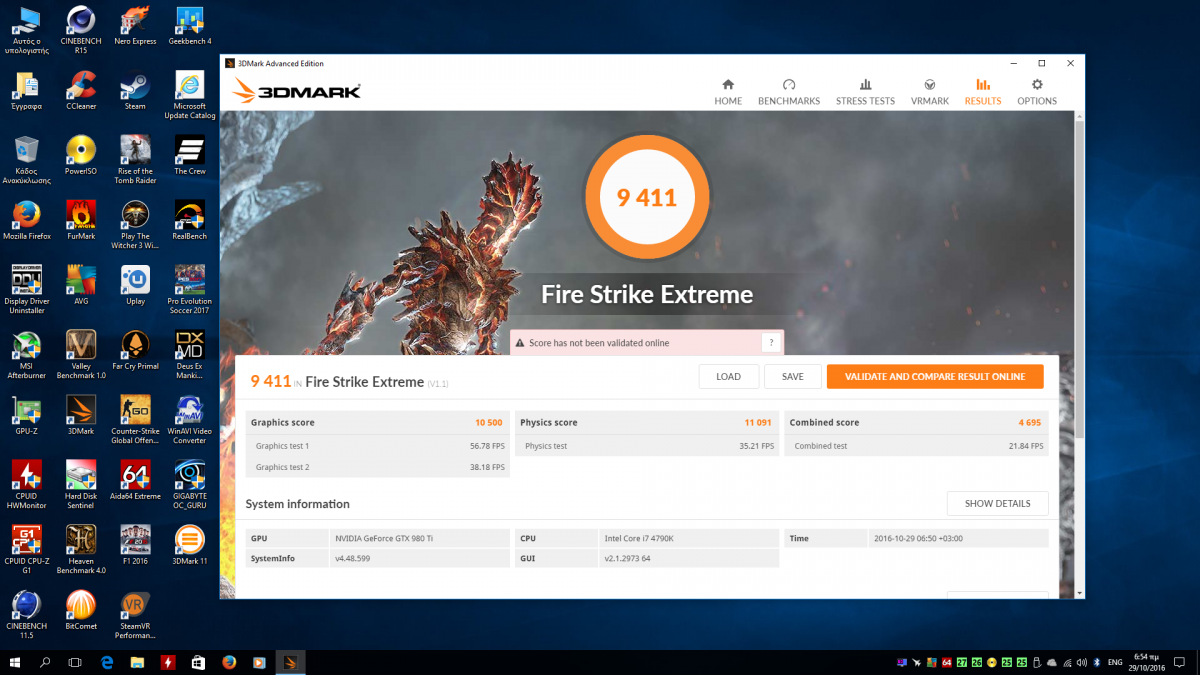Open GIGABYTE OC_GURU desktop icon

190,485
